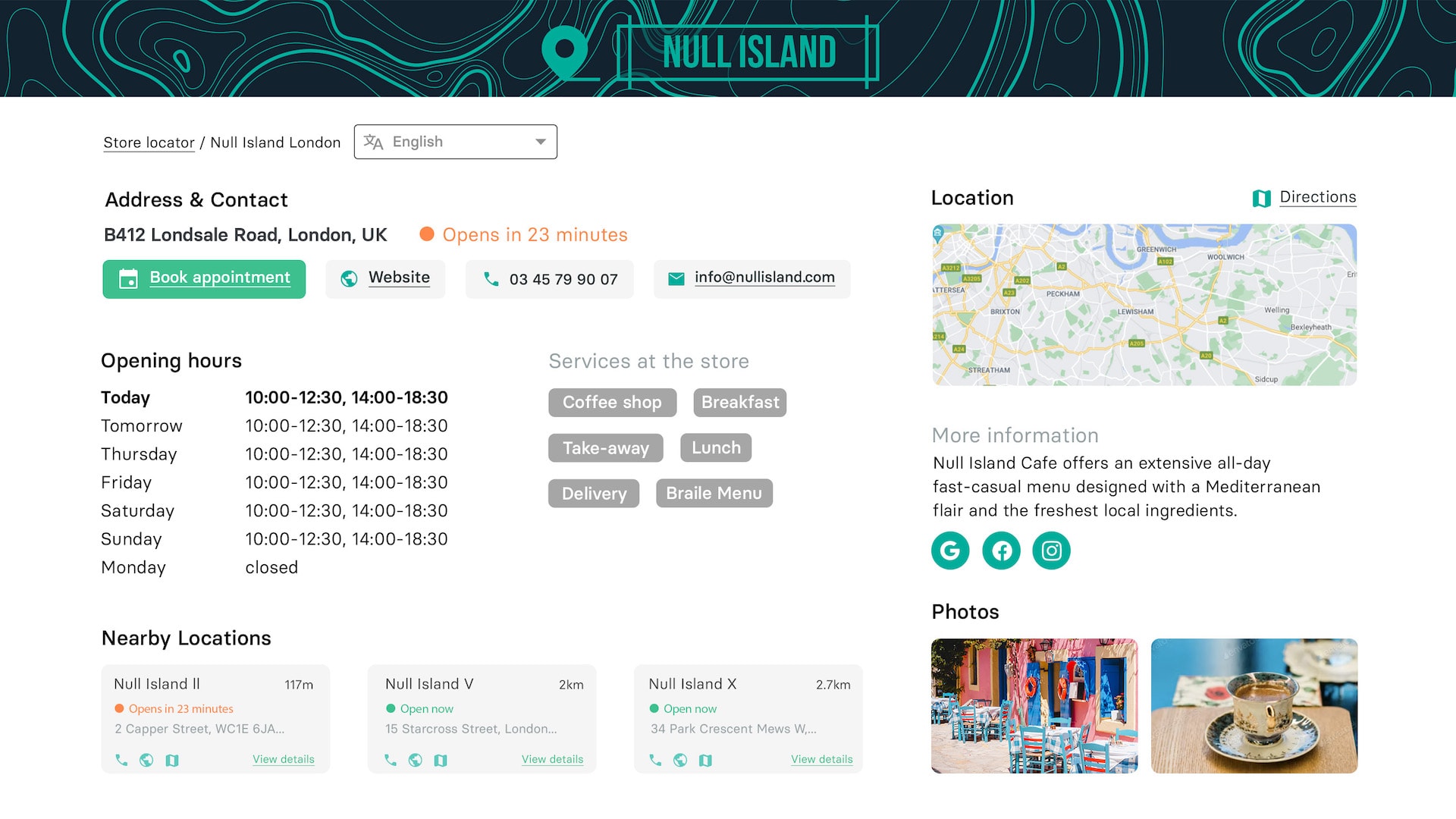Go to Store locator breadcrumb
The image size is (1456, 819).
pos(149,143)
